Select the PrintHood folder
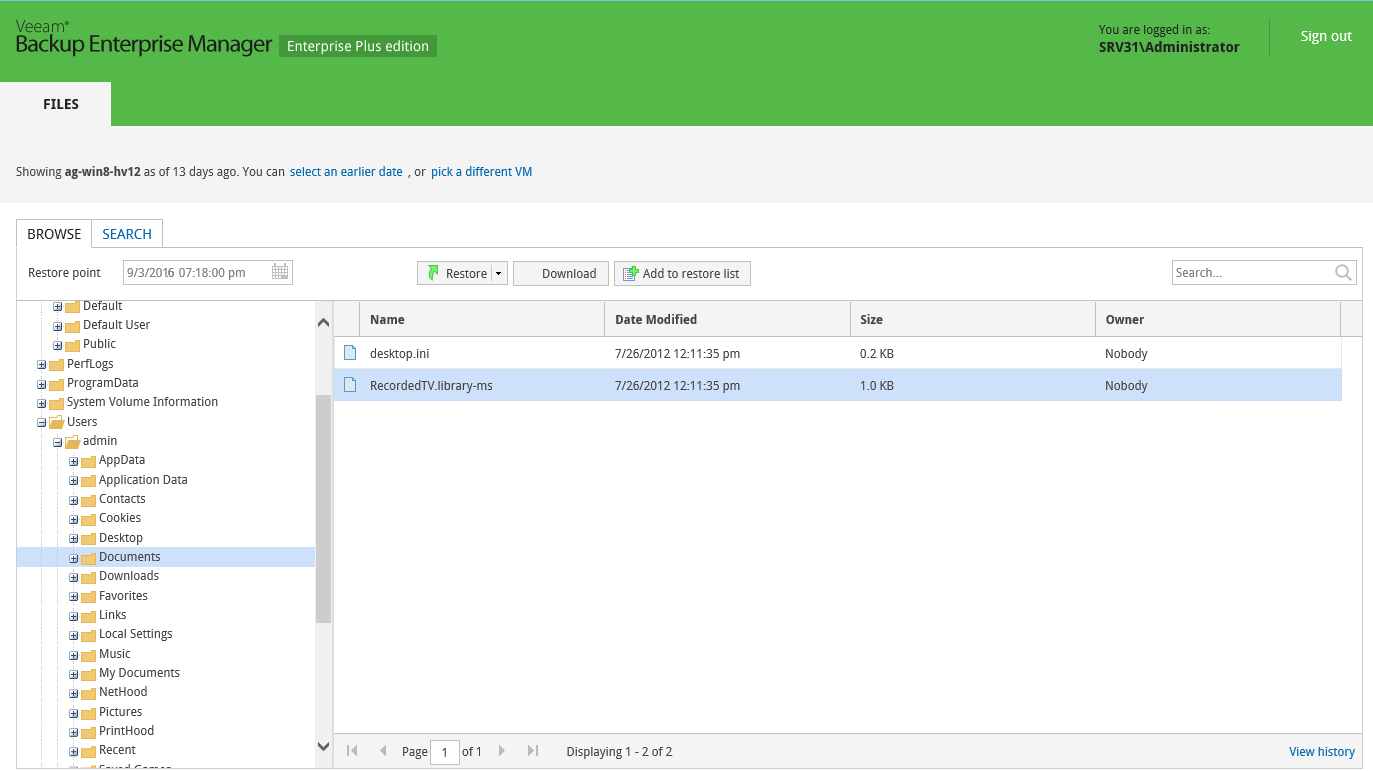This screenshot has width=1373, height=771. 126,731
